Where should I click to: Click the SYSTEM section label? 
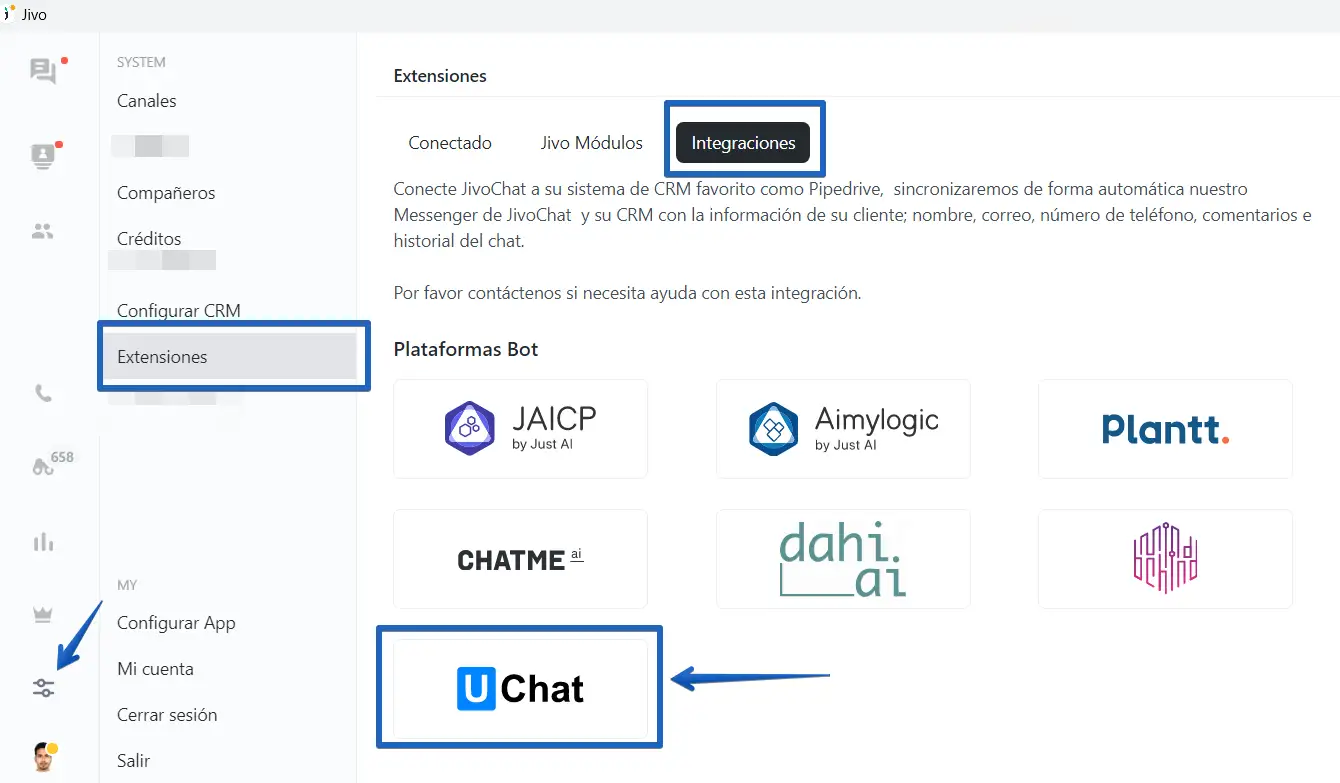[141, 62]
